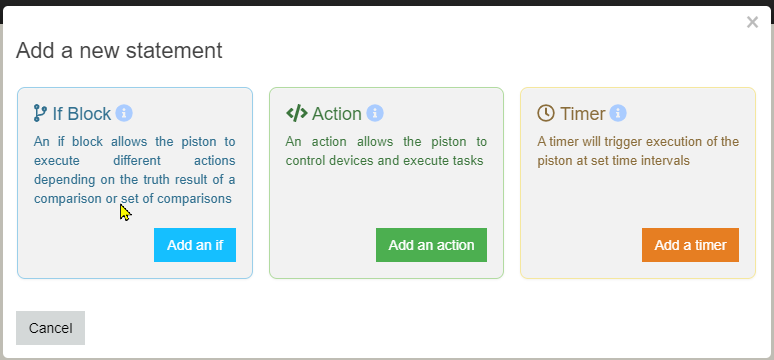Select the Action heading text

[337, 114]
